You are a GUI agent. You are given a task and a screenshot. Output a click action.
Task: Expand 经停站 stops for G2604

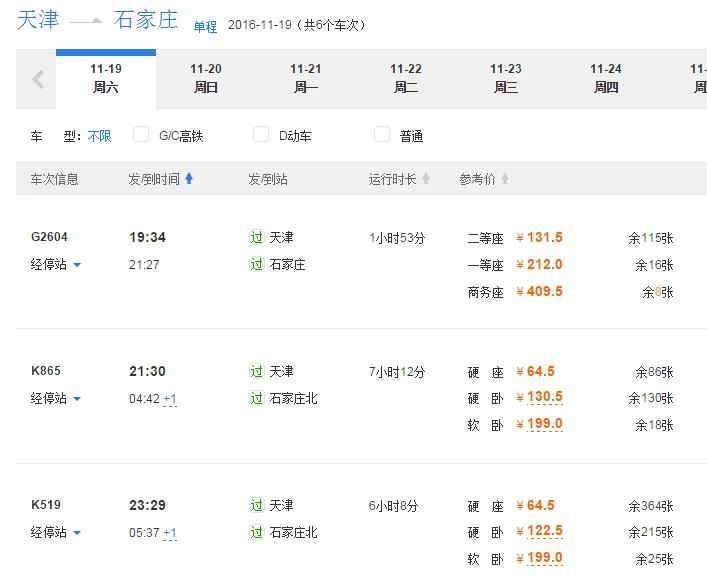coord(56,265)
